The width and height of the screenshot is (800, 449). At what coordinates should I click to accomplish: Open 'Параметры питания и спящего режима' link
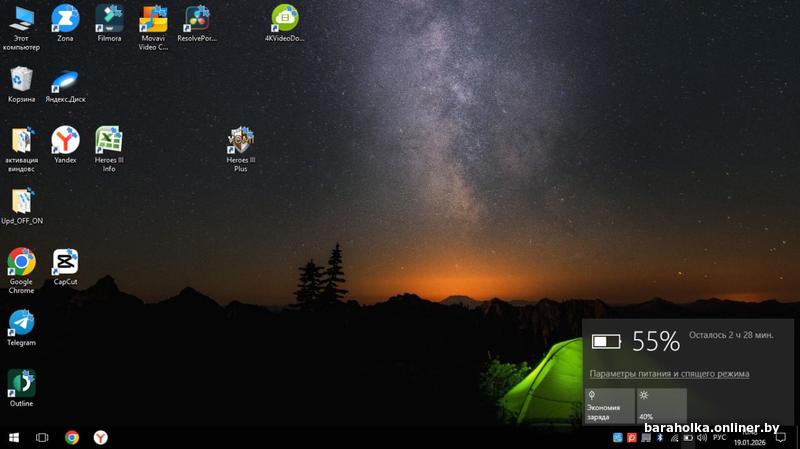click(x=669, y=373)
